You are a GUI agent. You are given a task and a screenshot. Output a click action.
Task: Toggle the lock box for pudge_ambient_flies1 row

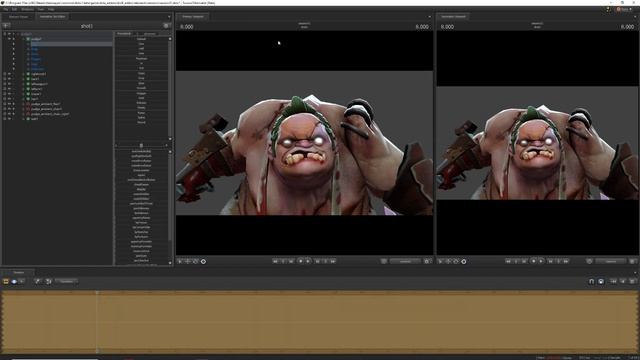4,104
